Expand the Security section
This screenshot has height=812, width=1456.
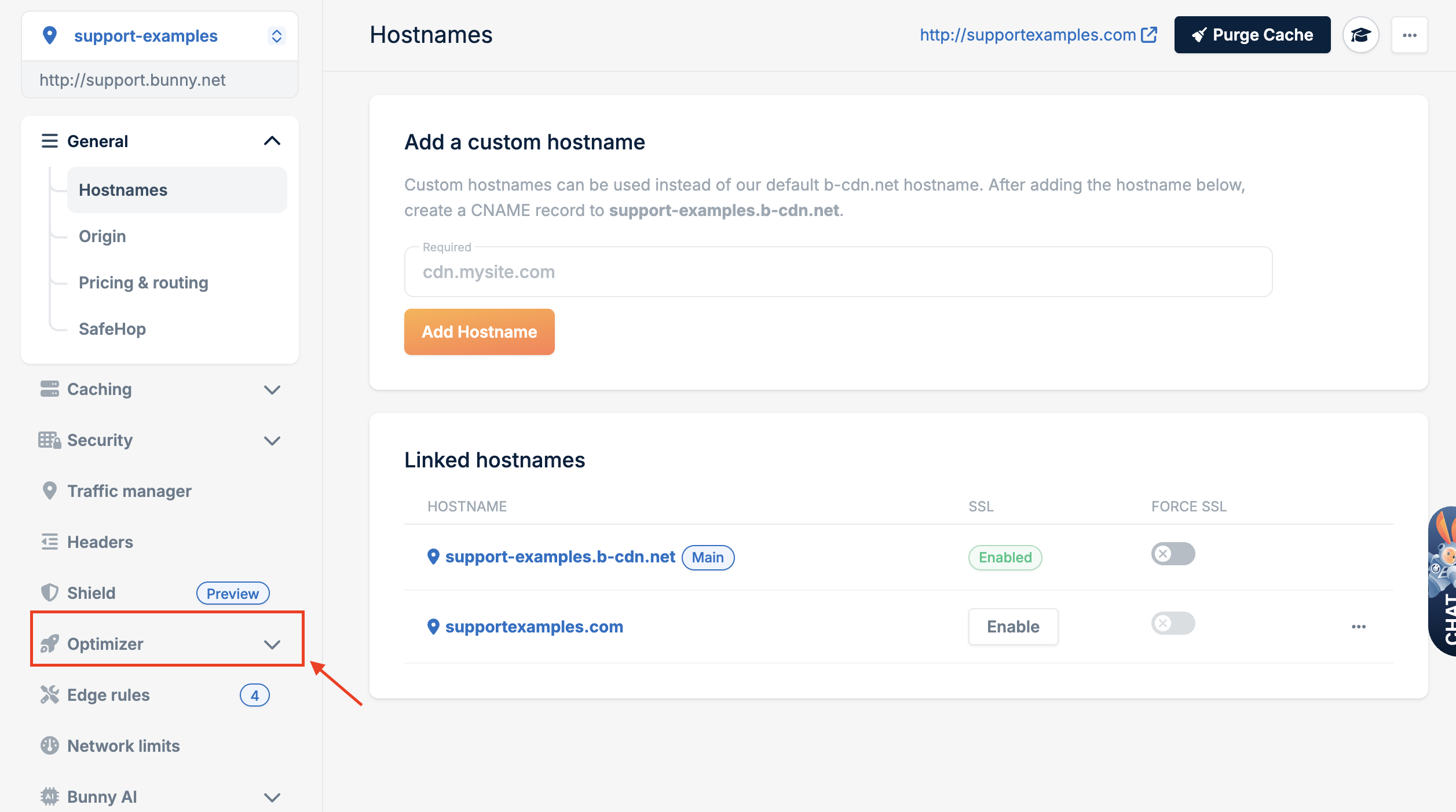click(x=272, y=440)
